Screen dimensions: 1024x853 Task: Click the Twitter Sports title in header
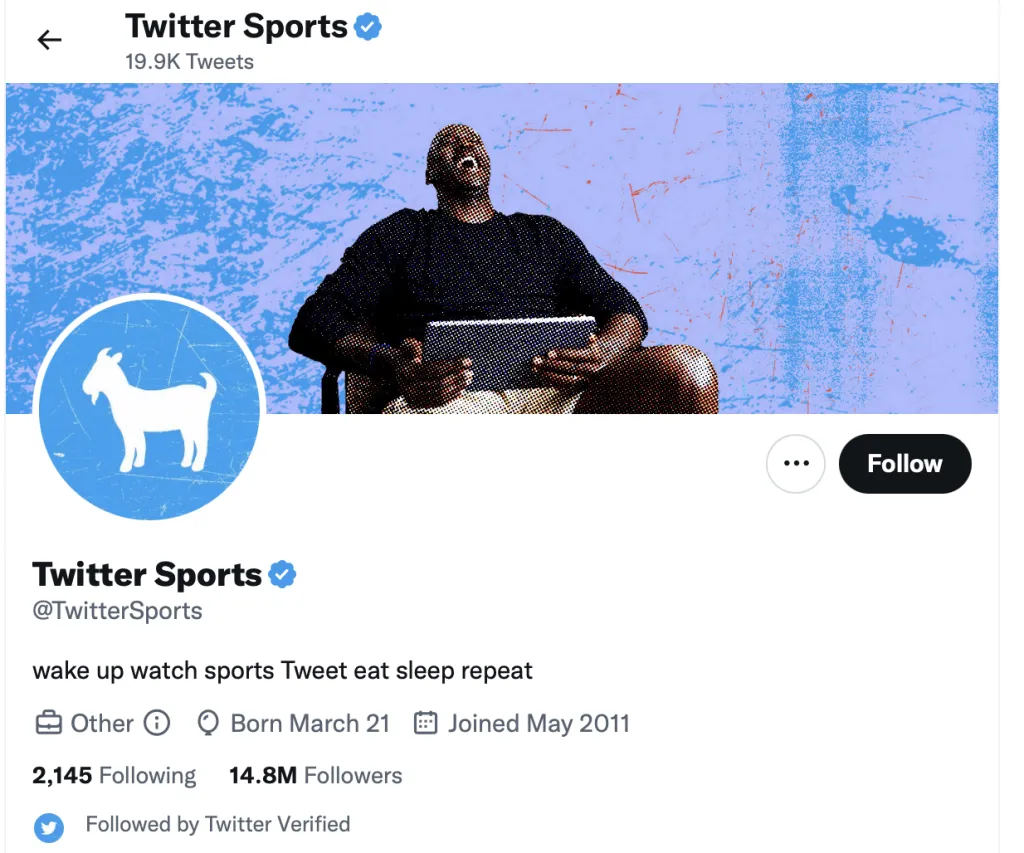tap(236, 27)
